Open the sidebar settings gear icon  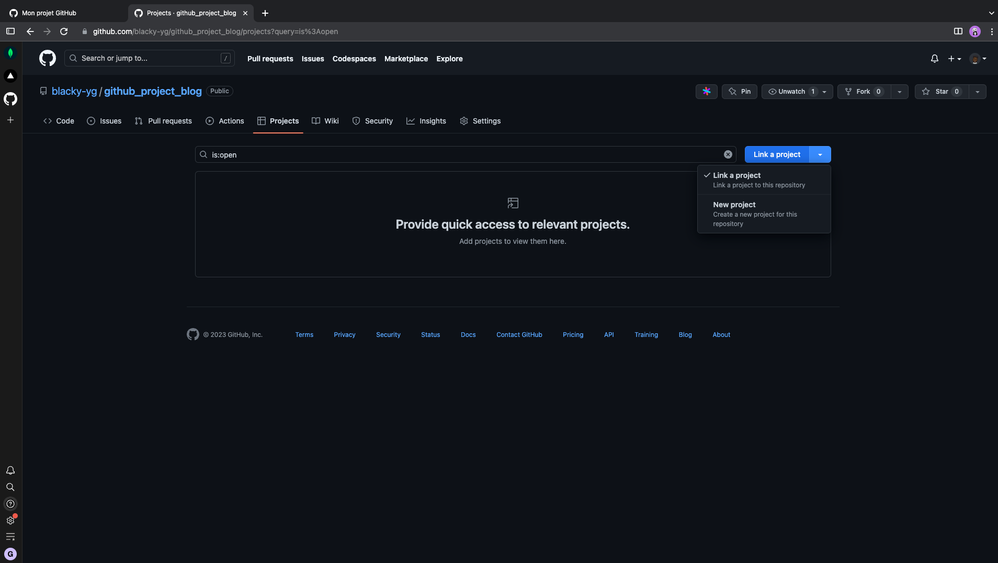10,520
